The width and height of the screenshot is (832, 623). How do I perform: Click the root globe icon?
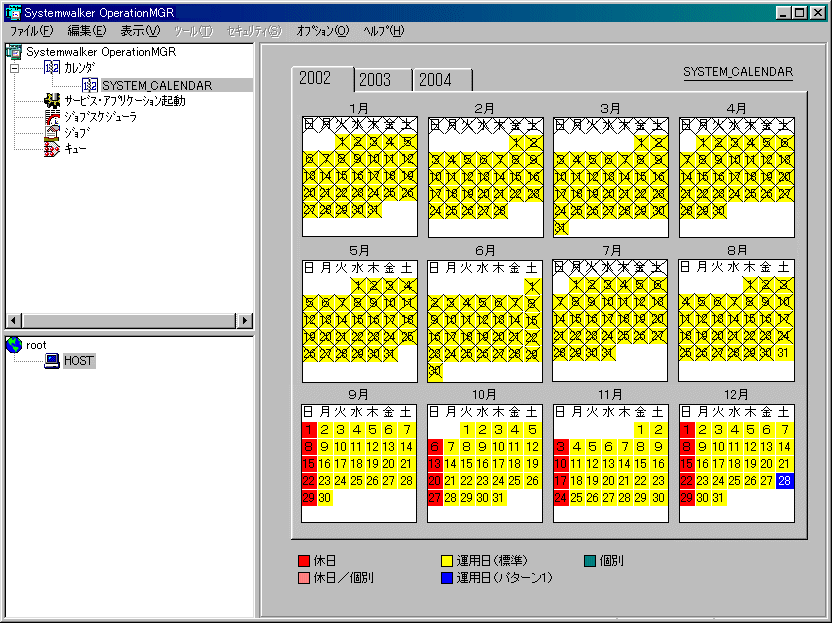(x=14, y=345)
